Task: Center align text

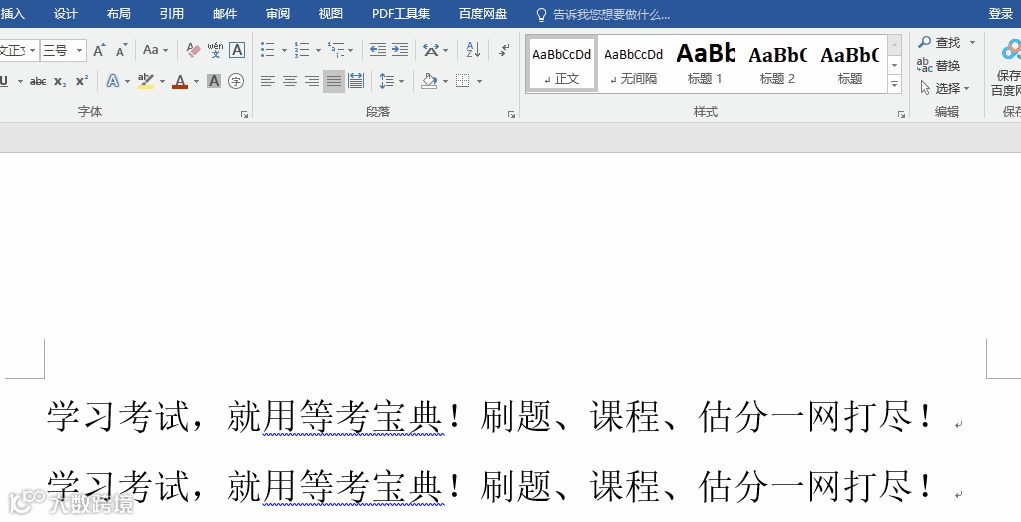Action: point(290,81)
